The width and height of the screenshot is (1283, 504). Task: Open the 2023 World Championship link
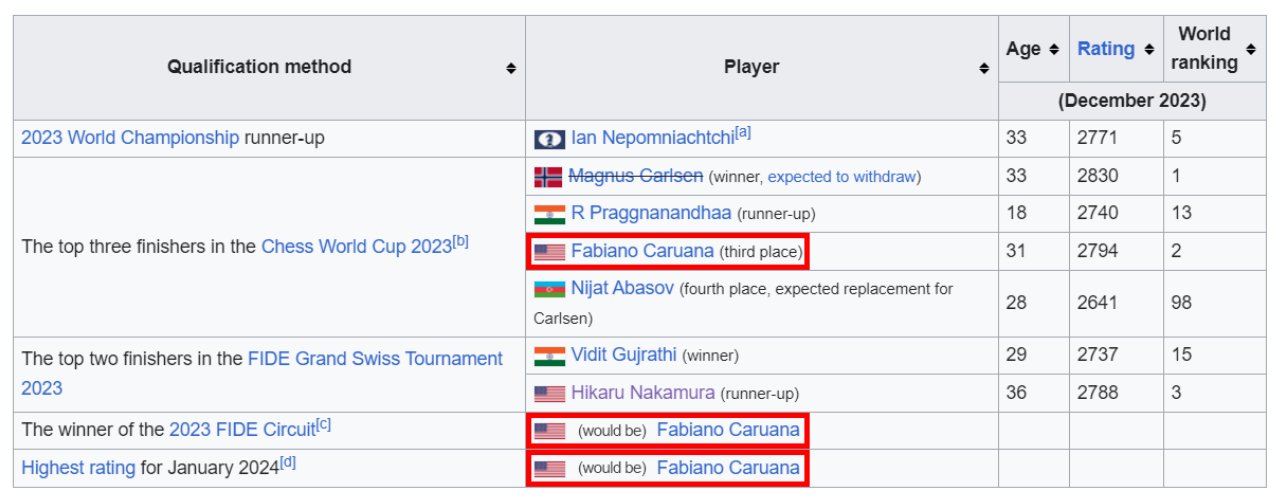130,138
